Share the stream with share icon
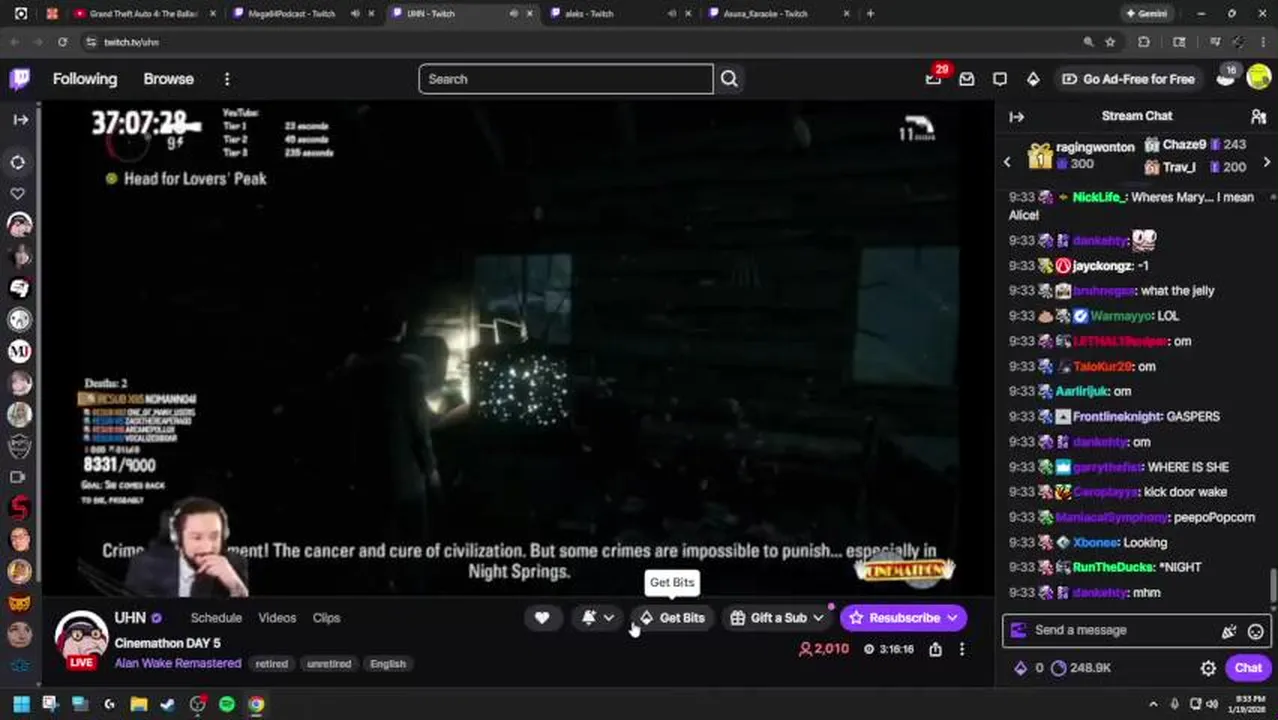The height and width of the screenshot is (720, 1278). (x=935, y=649)
